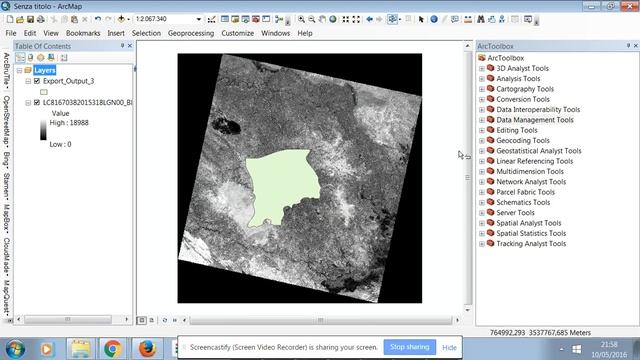Expand Spatial Analyst Tools toolbox
Screen dimensions: 640x360
click(x=482, y=223)
